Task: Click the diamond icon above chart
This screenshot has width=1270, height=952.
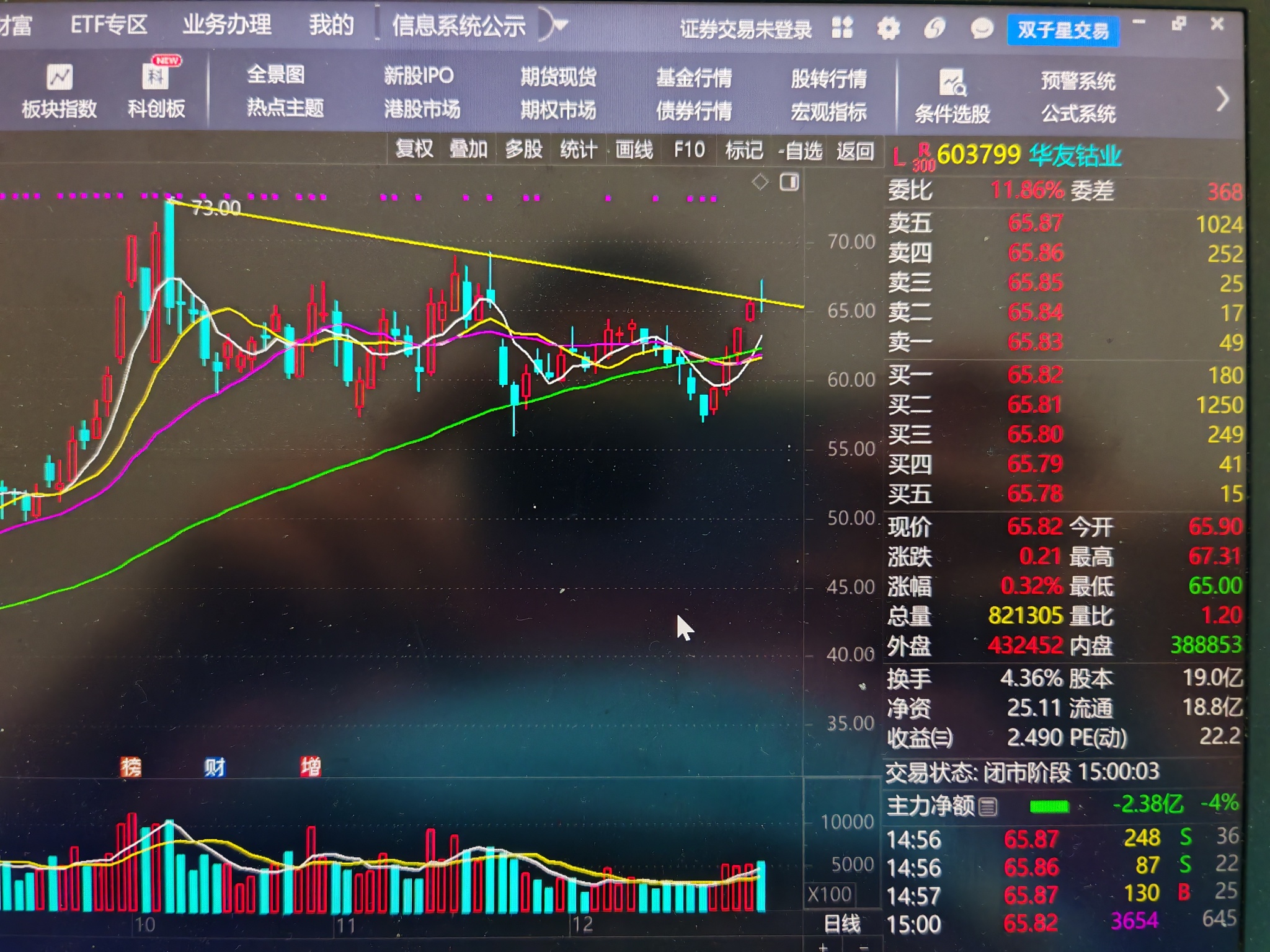Action: [x=760, y=182]
